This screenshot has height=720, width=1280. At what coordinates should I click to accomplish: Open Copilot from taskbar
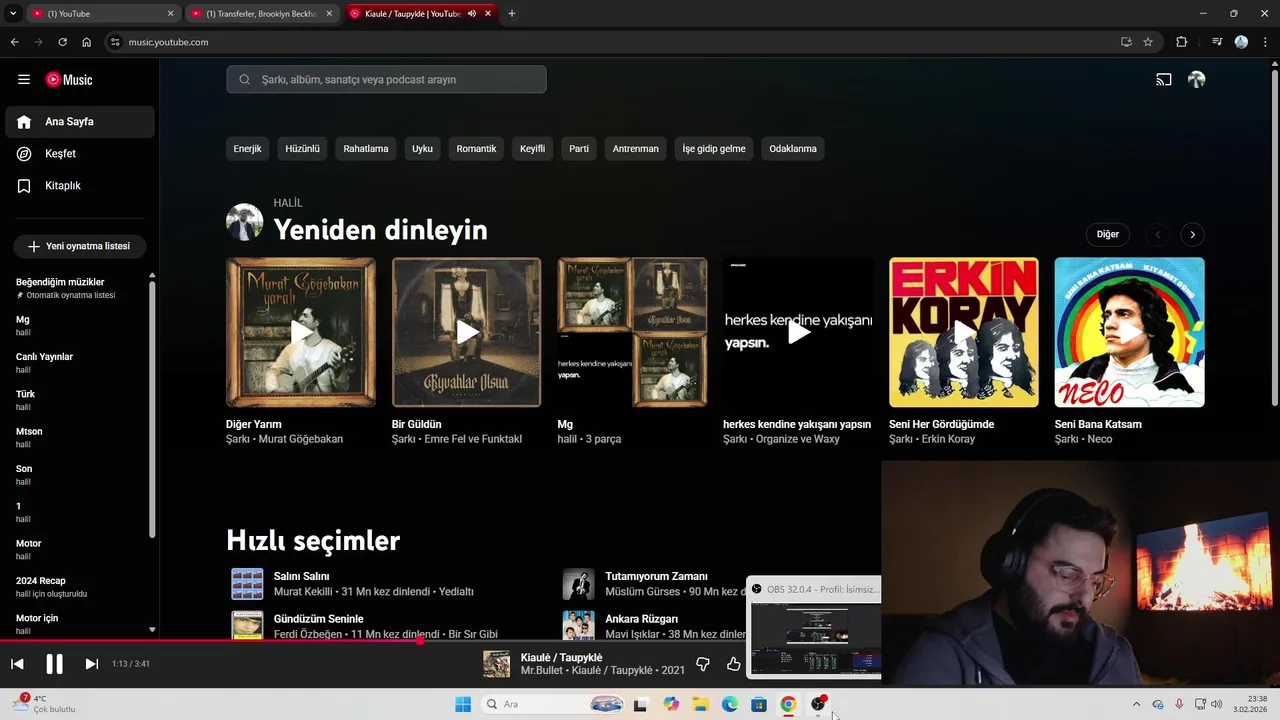671,704
